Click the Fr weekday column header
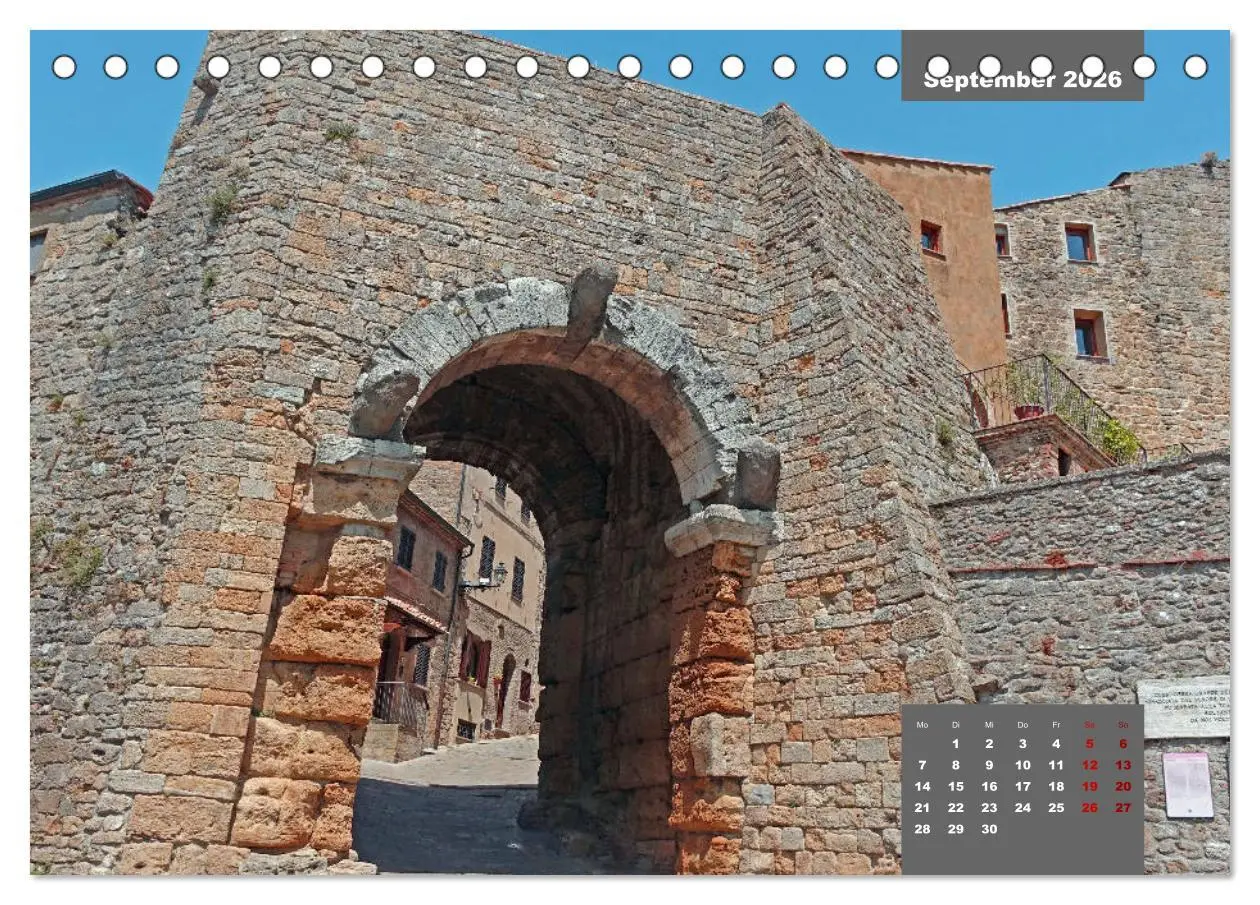 [x=1056, y=724]
